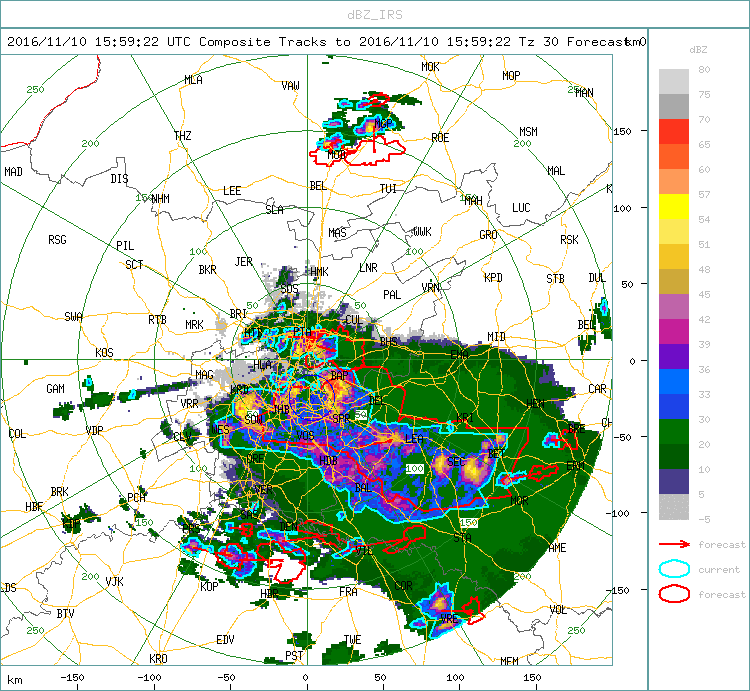The width and height of the screenshot is (750, 691).
Task: Click the VJK station label
Action: coord(114,581)
